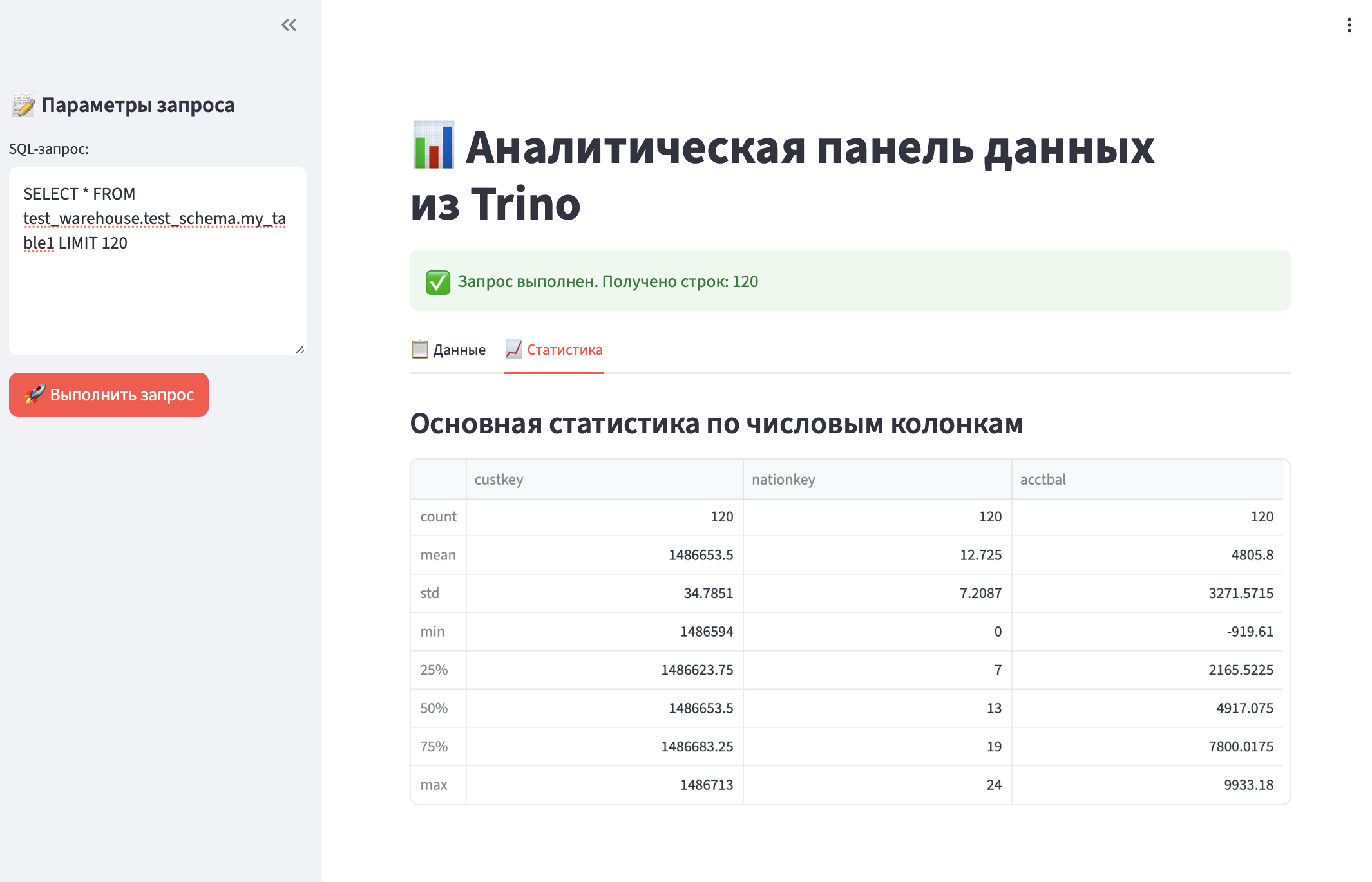Screen dimensions: 1372x882
Task: Open the three-dot main menu
Action: pyautogui.click(x=1349, y=25)
